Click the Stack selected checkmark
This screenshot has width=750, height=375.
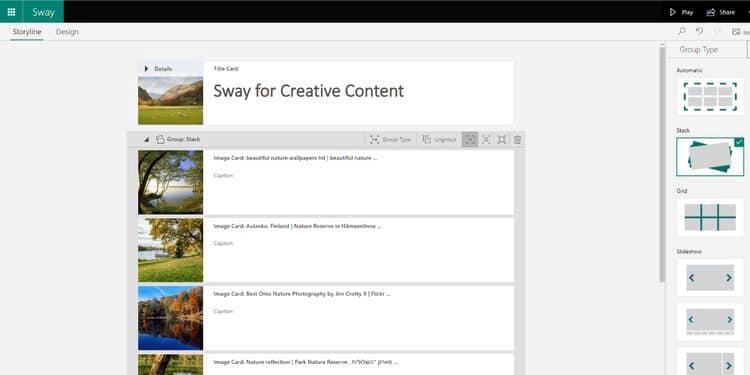point(739,142)
